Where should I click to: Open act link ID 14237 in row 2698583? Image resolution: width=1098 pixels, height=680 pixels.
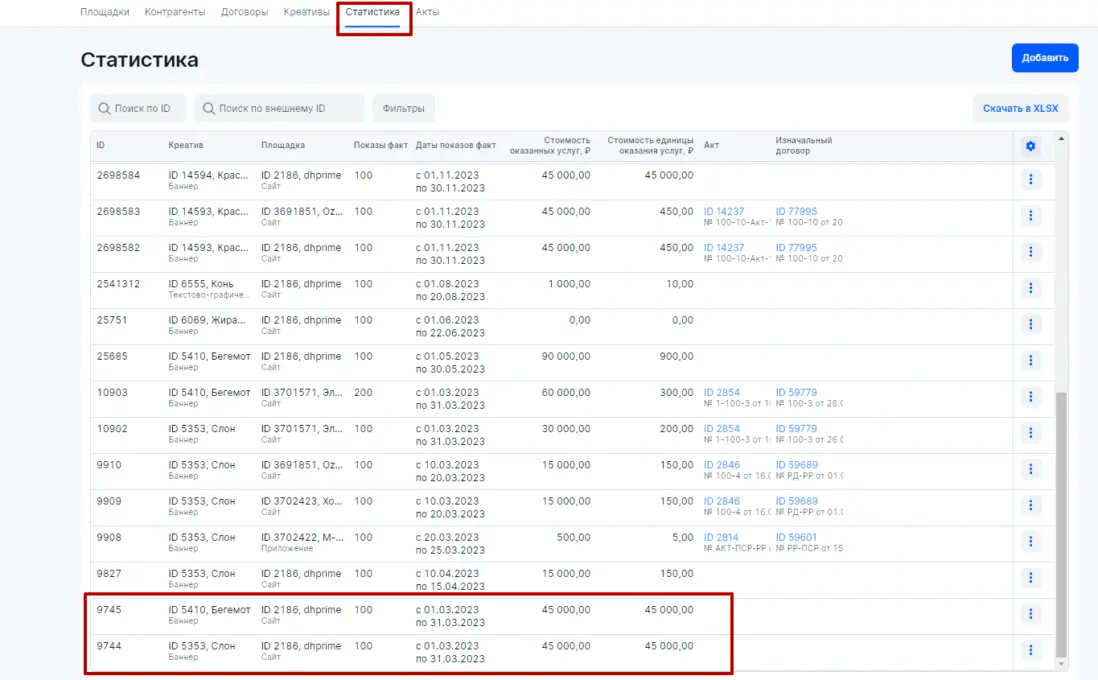coord(724,211)
